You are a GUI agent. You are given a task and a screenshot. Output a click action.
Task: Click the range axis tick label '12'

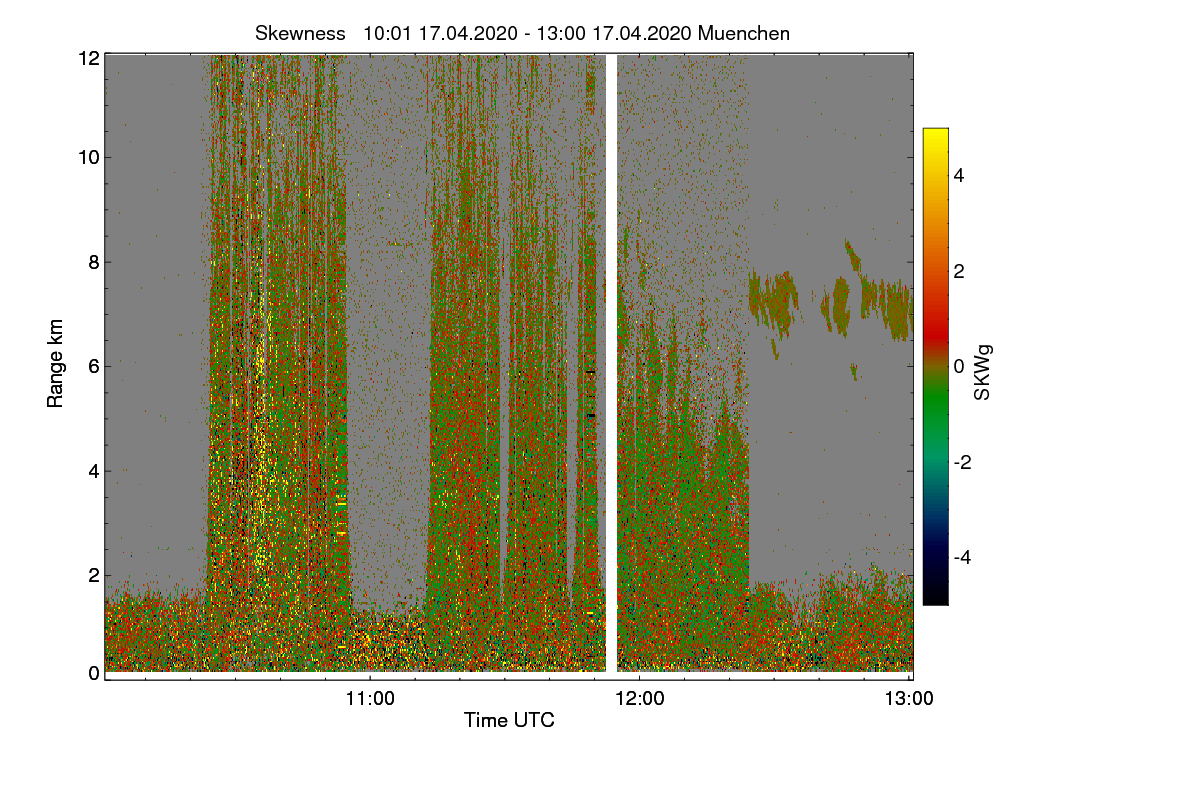(x=89, y=58)
